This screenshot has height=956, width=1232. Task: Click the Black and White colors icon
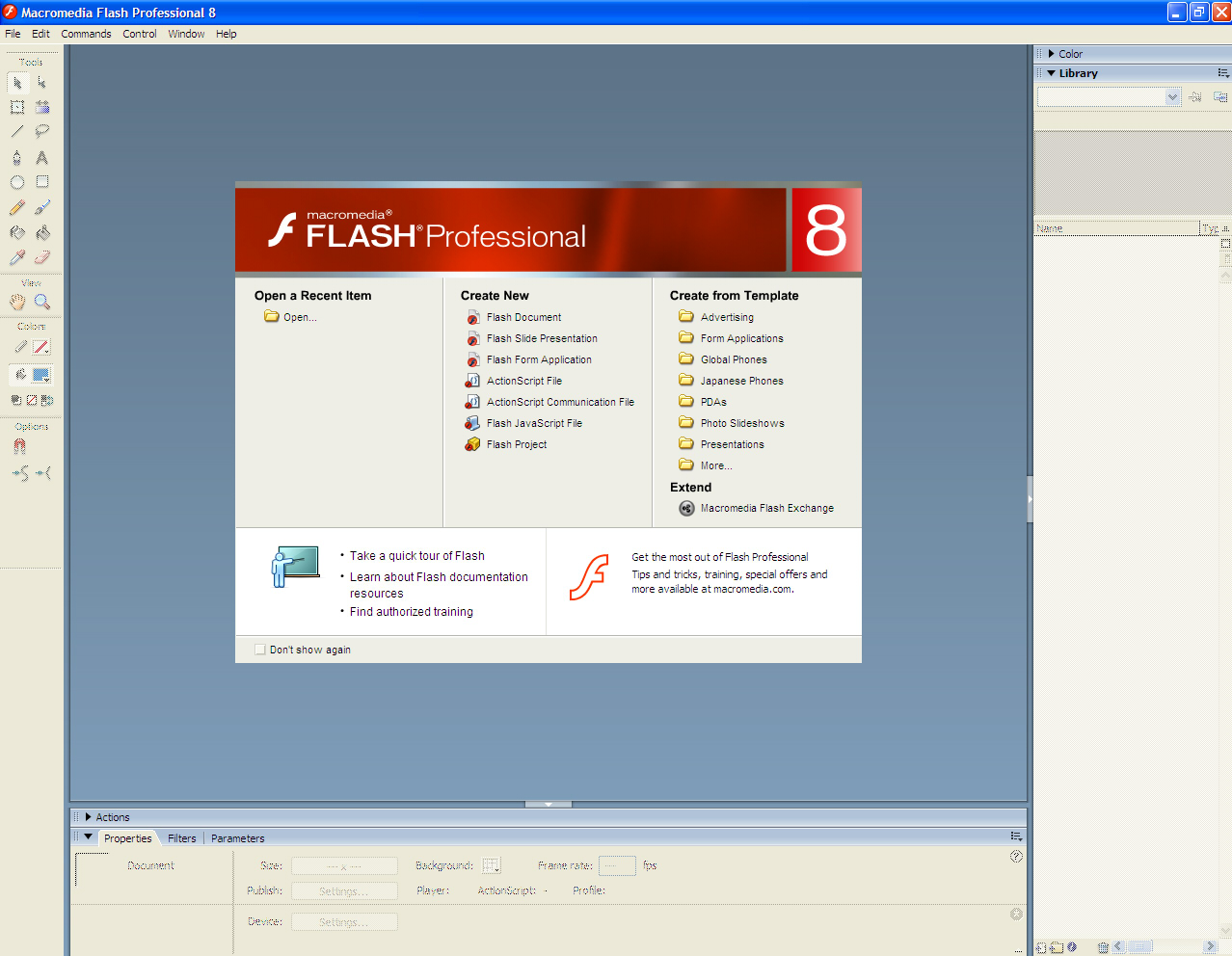coord(15,399)
